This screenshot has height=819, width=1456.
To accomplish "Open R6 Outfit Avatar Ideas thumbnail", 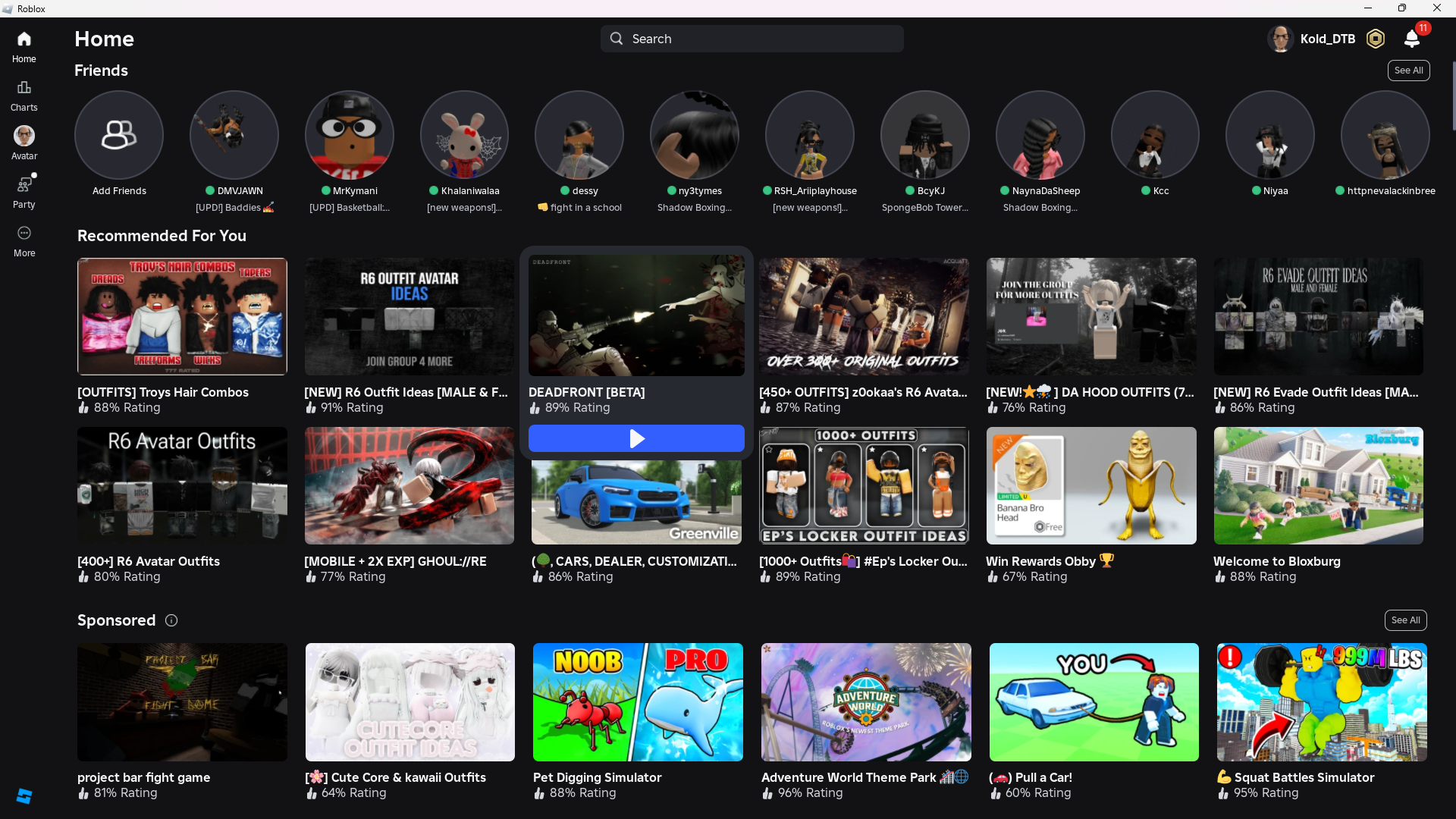I will (x=409, y=316).
